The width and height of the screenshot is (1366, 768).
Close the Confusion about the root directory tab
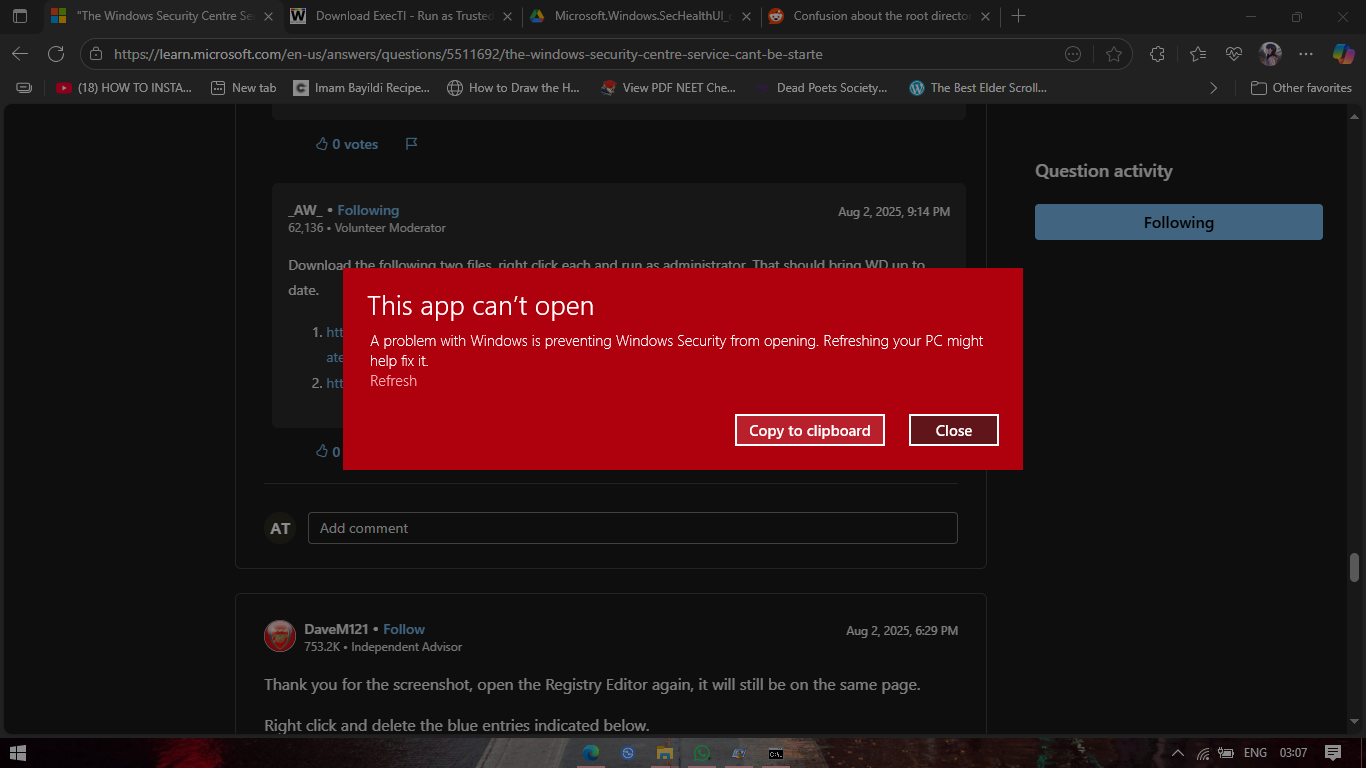click(x=984, y=16)
